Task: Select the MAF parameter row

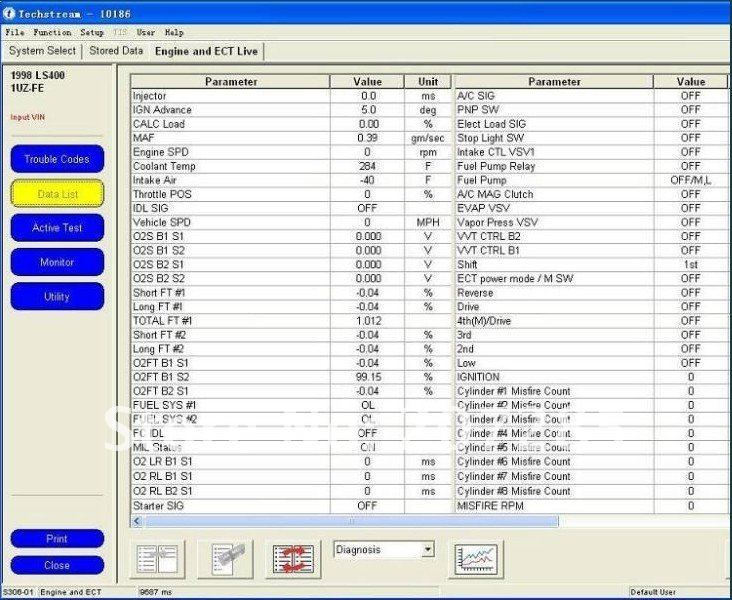Action: point(291,138)
